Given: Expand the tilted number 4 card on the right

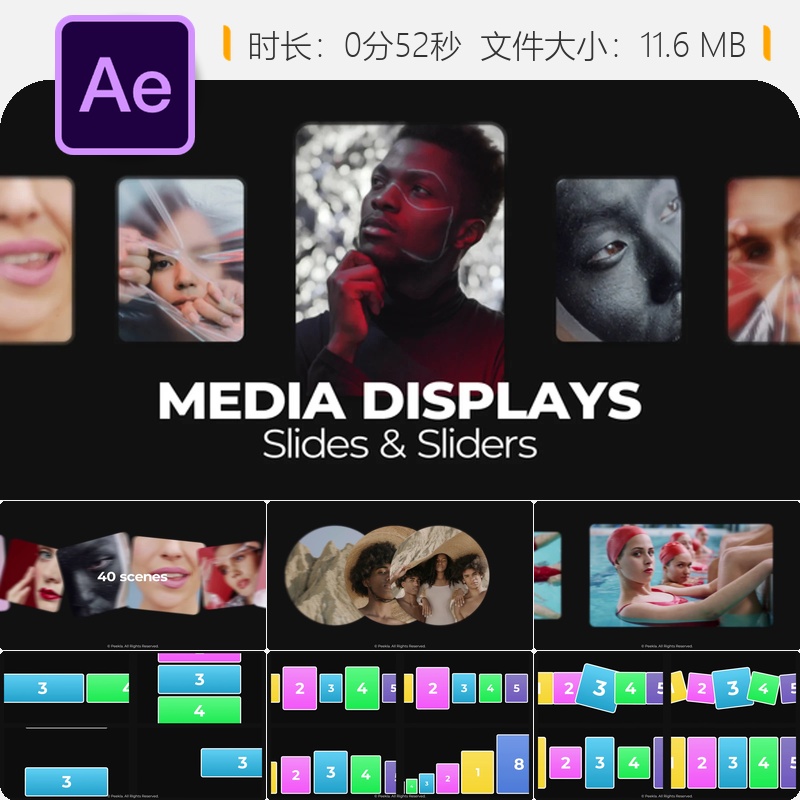Looking at the screenshot, I should click(x=763, y=688).
